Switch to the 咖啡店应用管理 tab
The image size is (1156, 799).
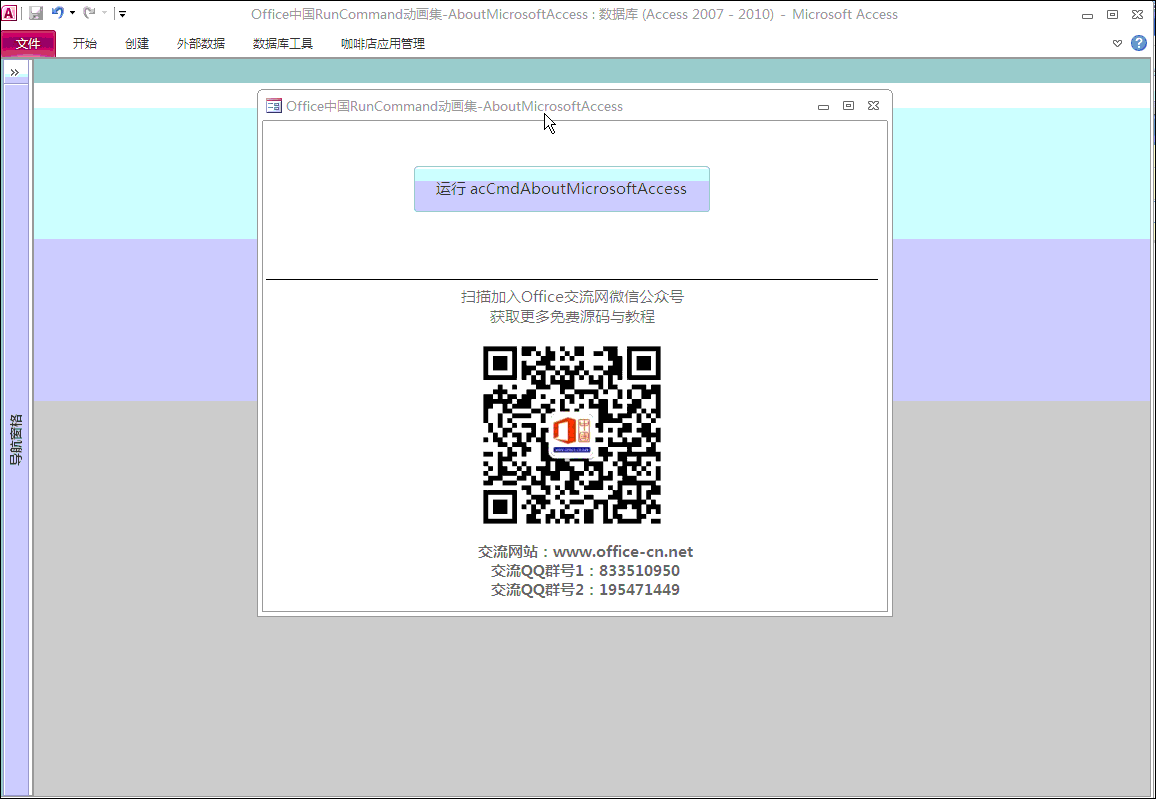click(383, 43)
